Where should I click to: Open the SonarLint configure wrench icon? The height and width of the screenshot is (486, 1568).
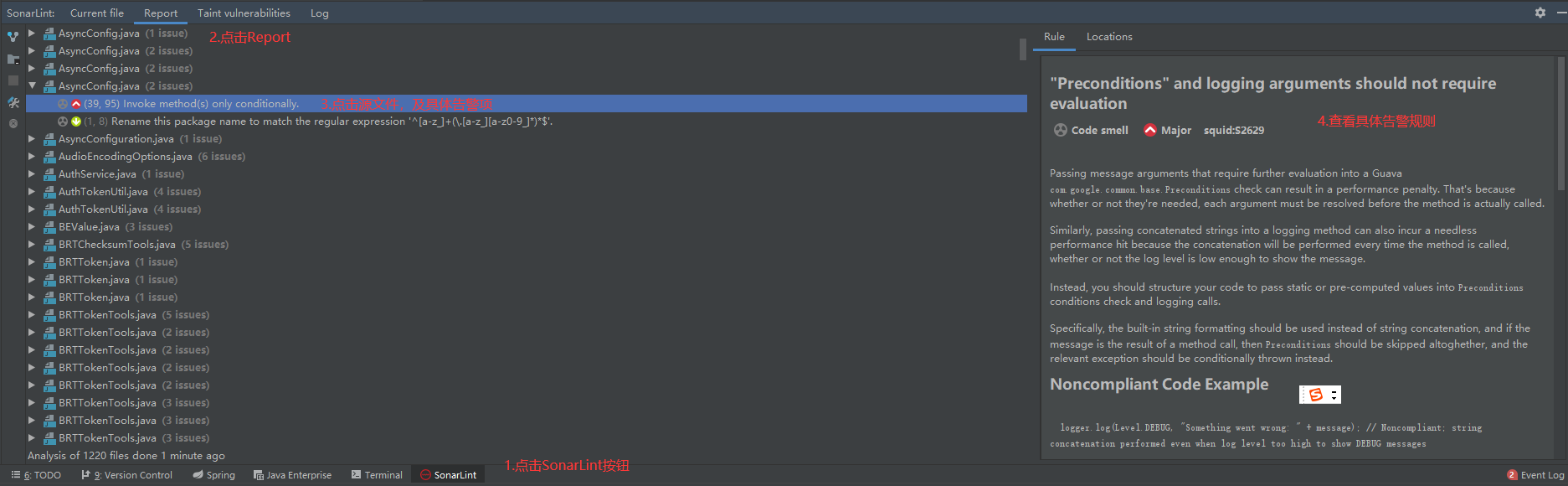pos(13,104)
